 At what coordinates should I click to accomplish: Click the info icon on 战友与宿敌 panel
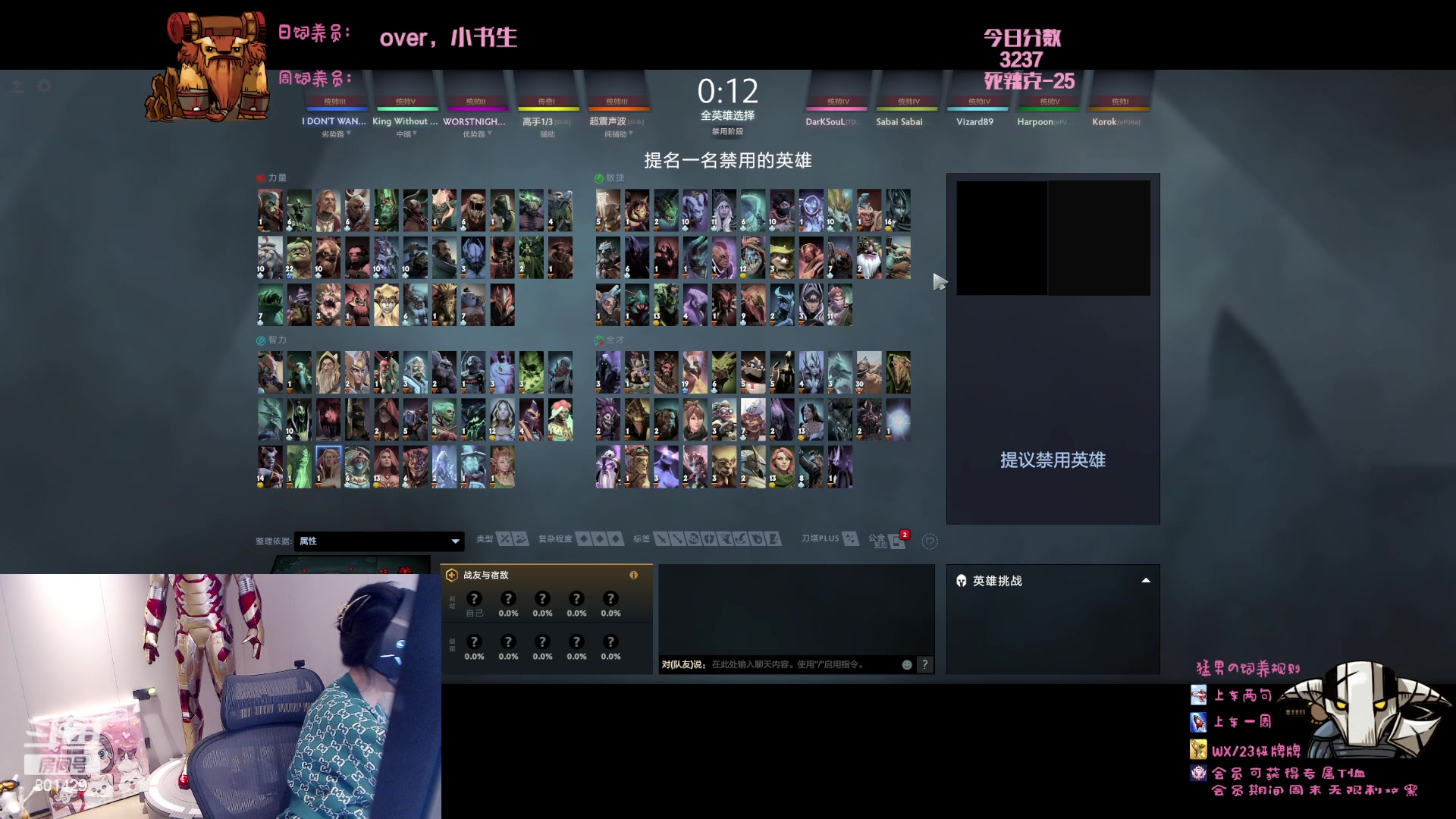[x=633, y=575]
